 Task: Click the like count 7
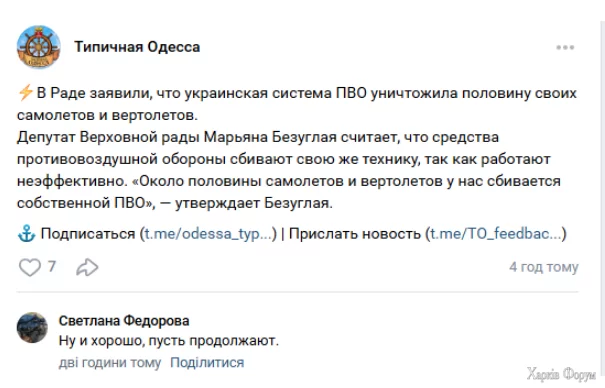[52, 267]
